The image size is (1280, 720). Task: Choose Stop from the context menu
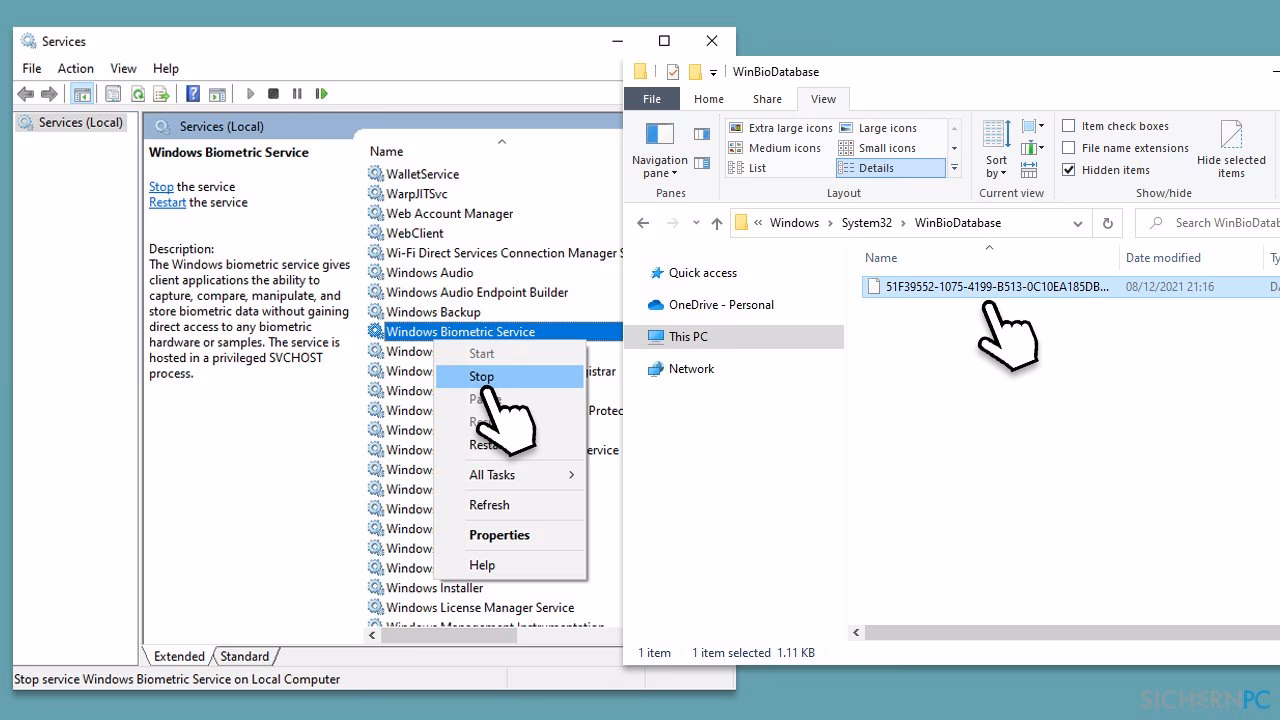tap(482, 377)
